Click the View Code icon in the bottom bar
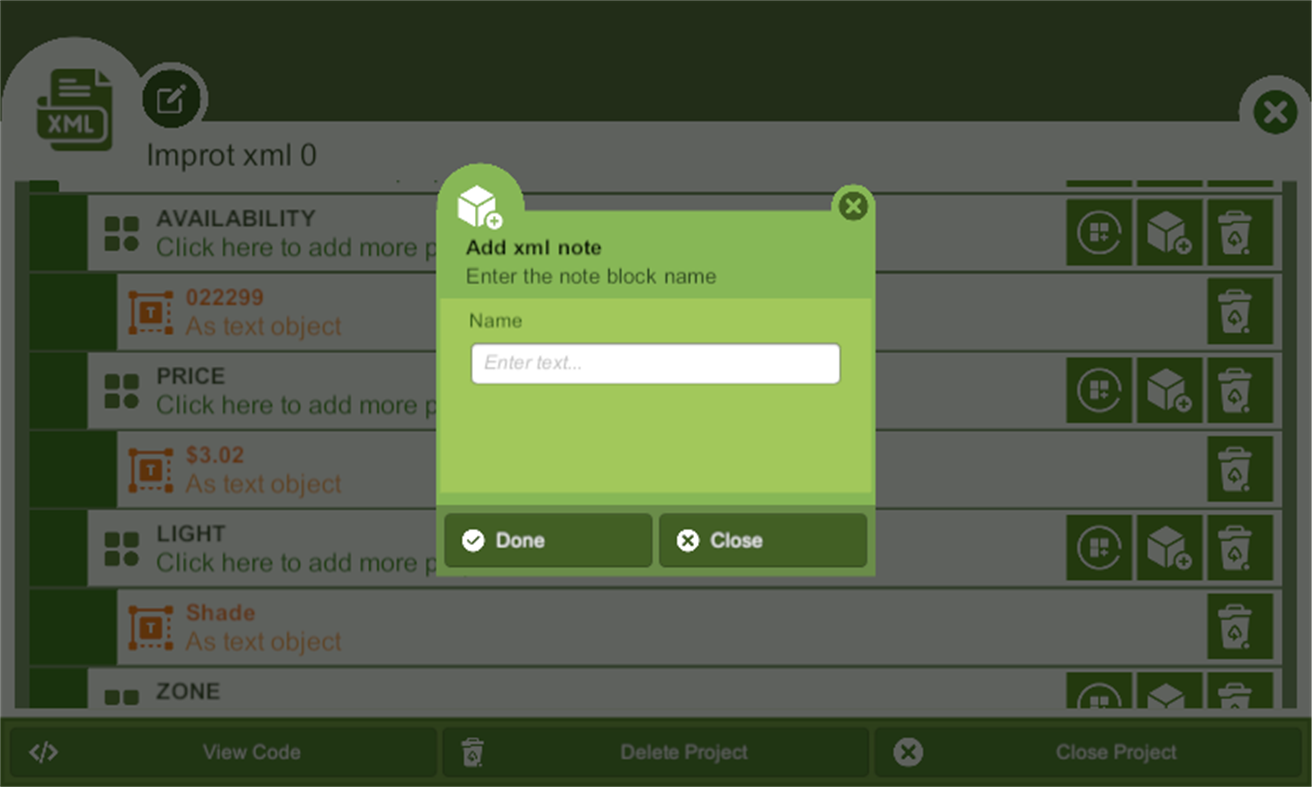This screenshot has height=787, width=1312. (42, 751)
